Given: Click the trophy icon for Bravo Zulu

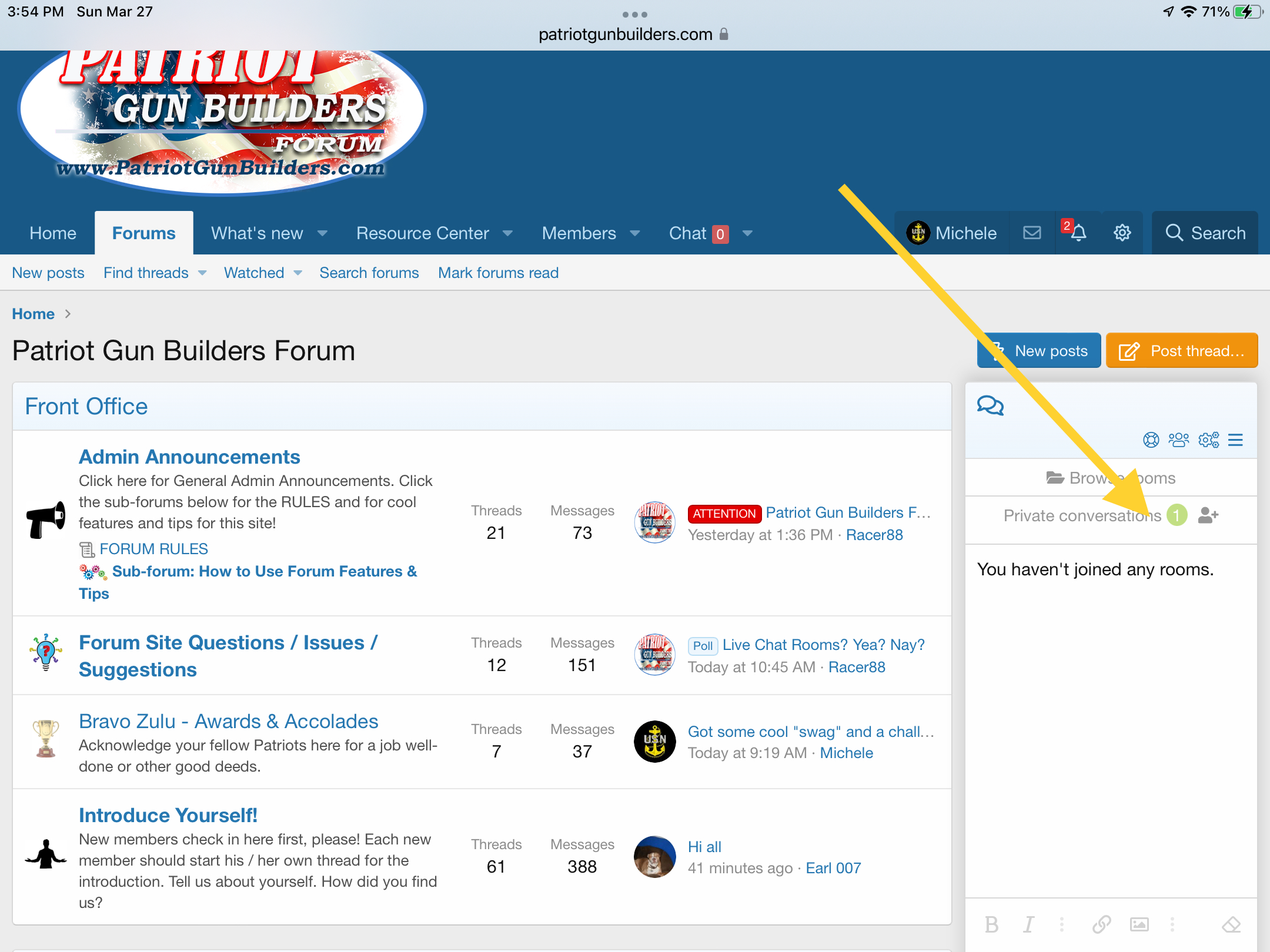Looking at the screenshot, I should pos(46,738).
